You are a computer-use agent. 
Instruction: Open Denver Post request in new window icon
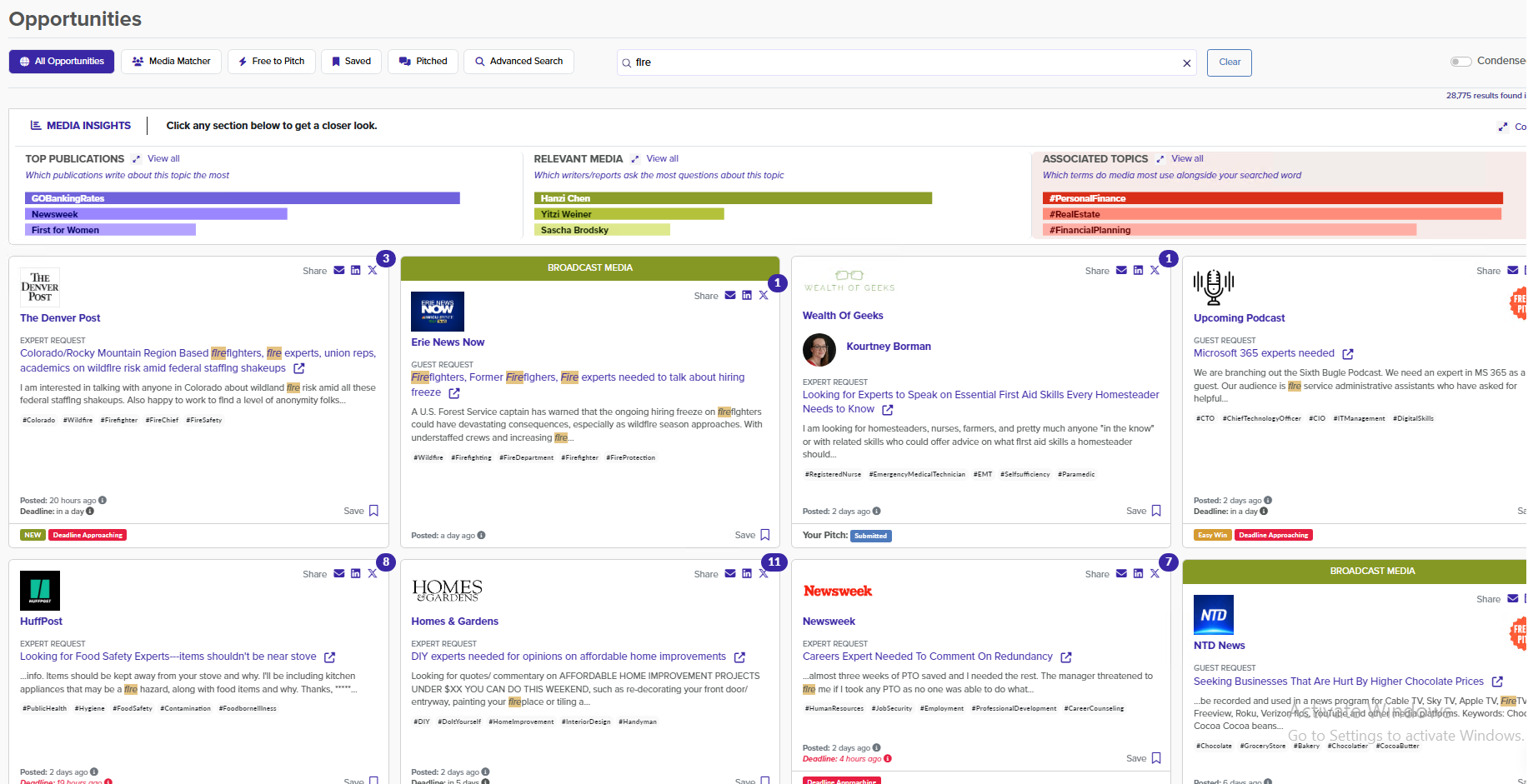pos(299,368)
